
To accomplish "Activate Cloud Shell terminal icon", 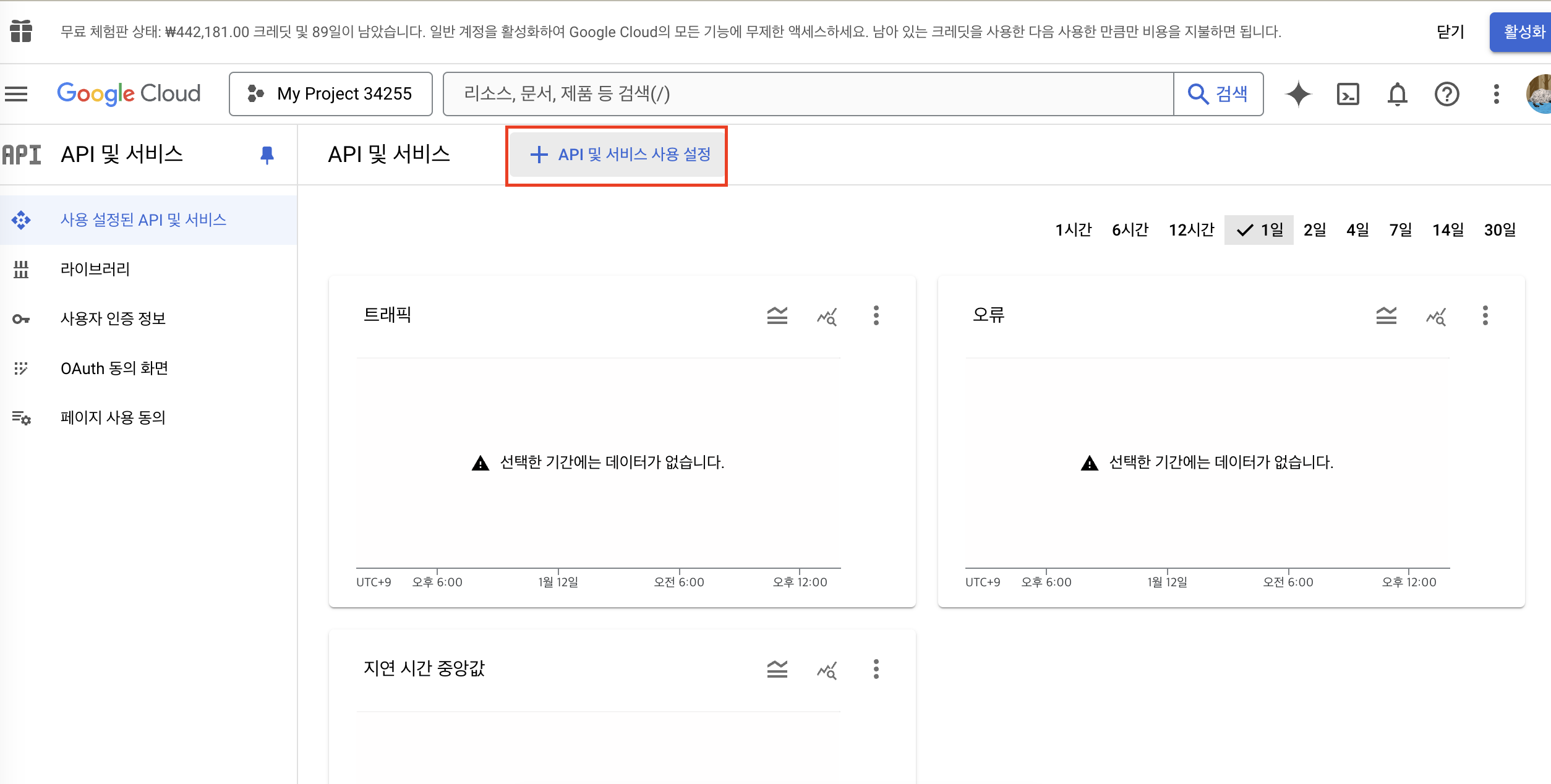I will click(1348, 94).
